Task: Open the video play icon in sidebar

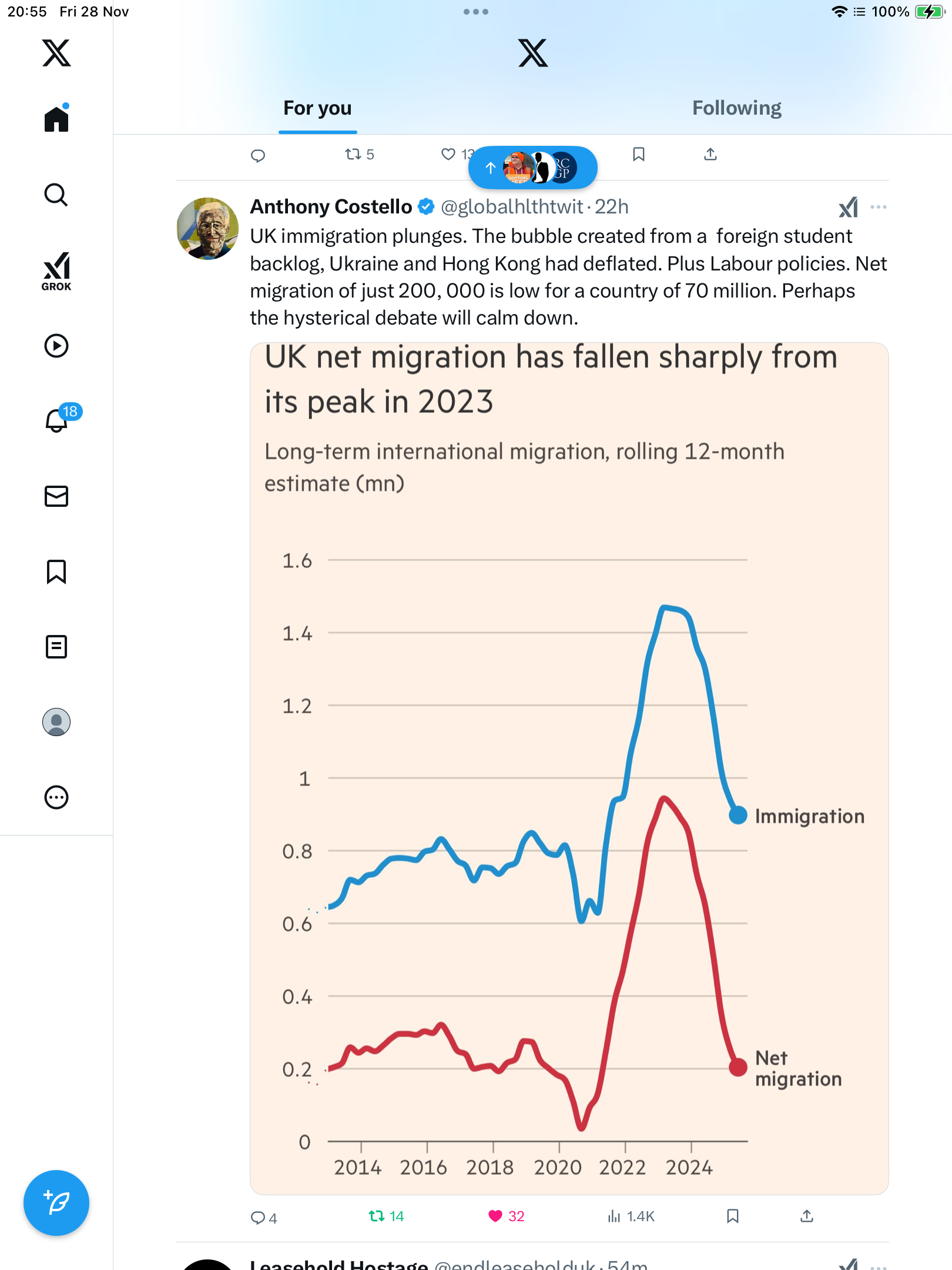Action: 56,346
